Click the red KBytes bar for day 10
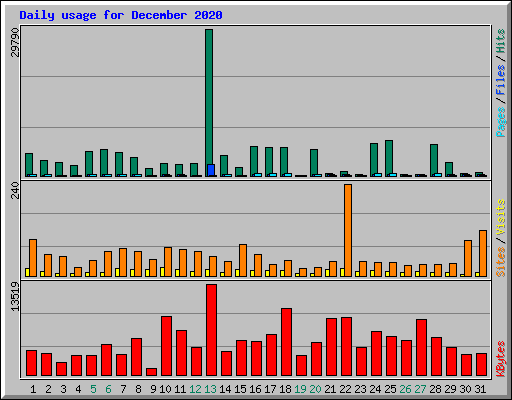This screenshot has height=400, width=512. [x=166, y=346]
